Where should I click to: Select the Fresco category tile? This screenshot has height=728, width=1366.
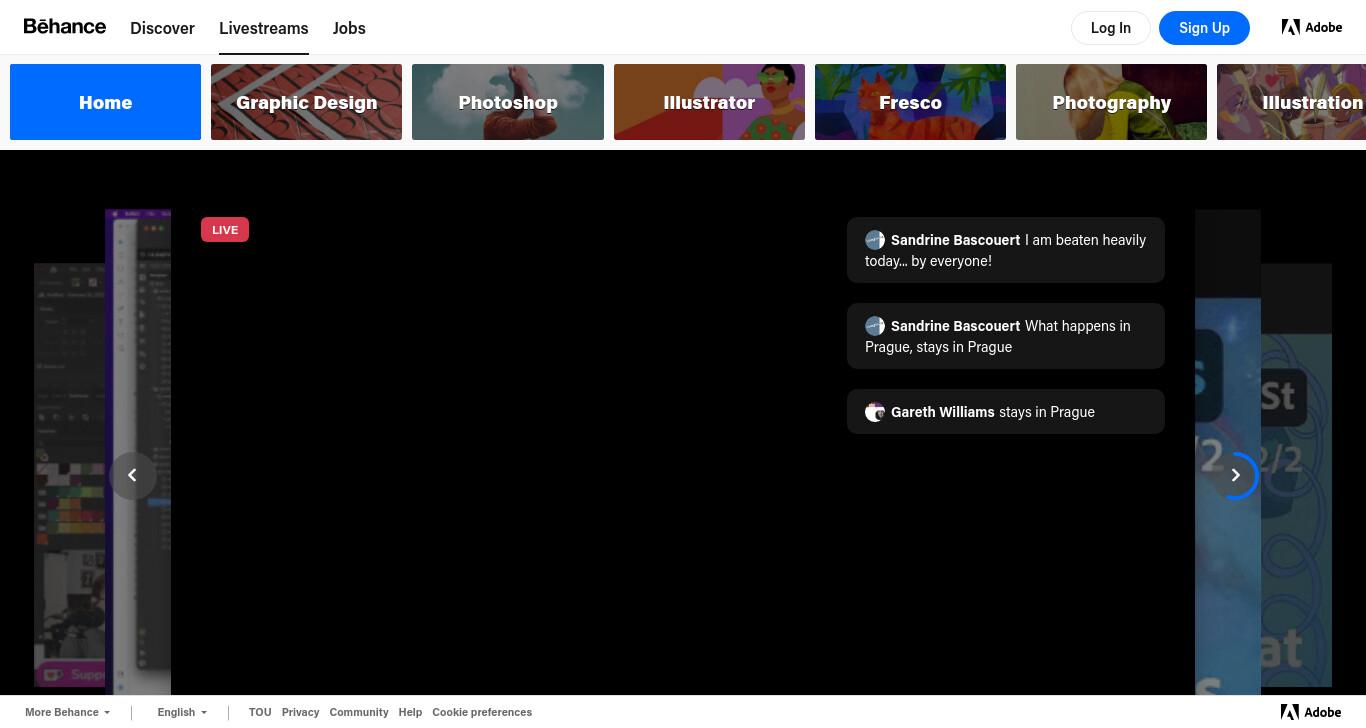[910, 102]
